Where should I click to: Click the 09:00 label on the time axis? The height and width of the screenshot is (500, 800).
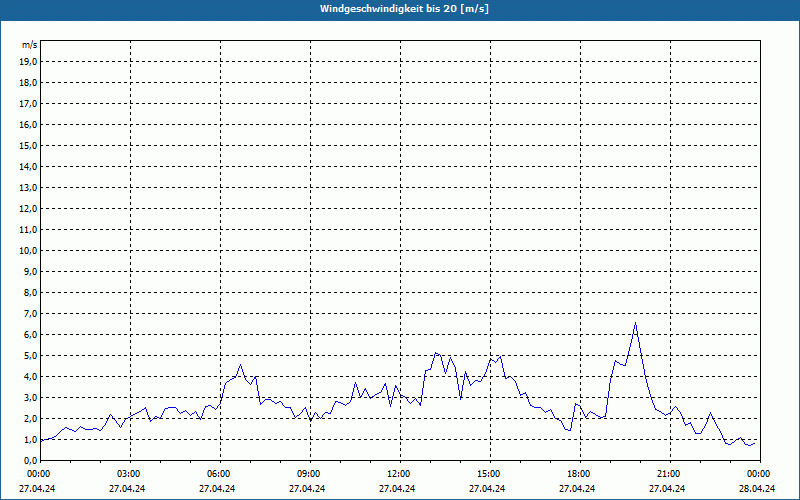tap(309, 474)
